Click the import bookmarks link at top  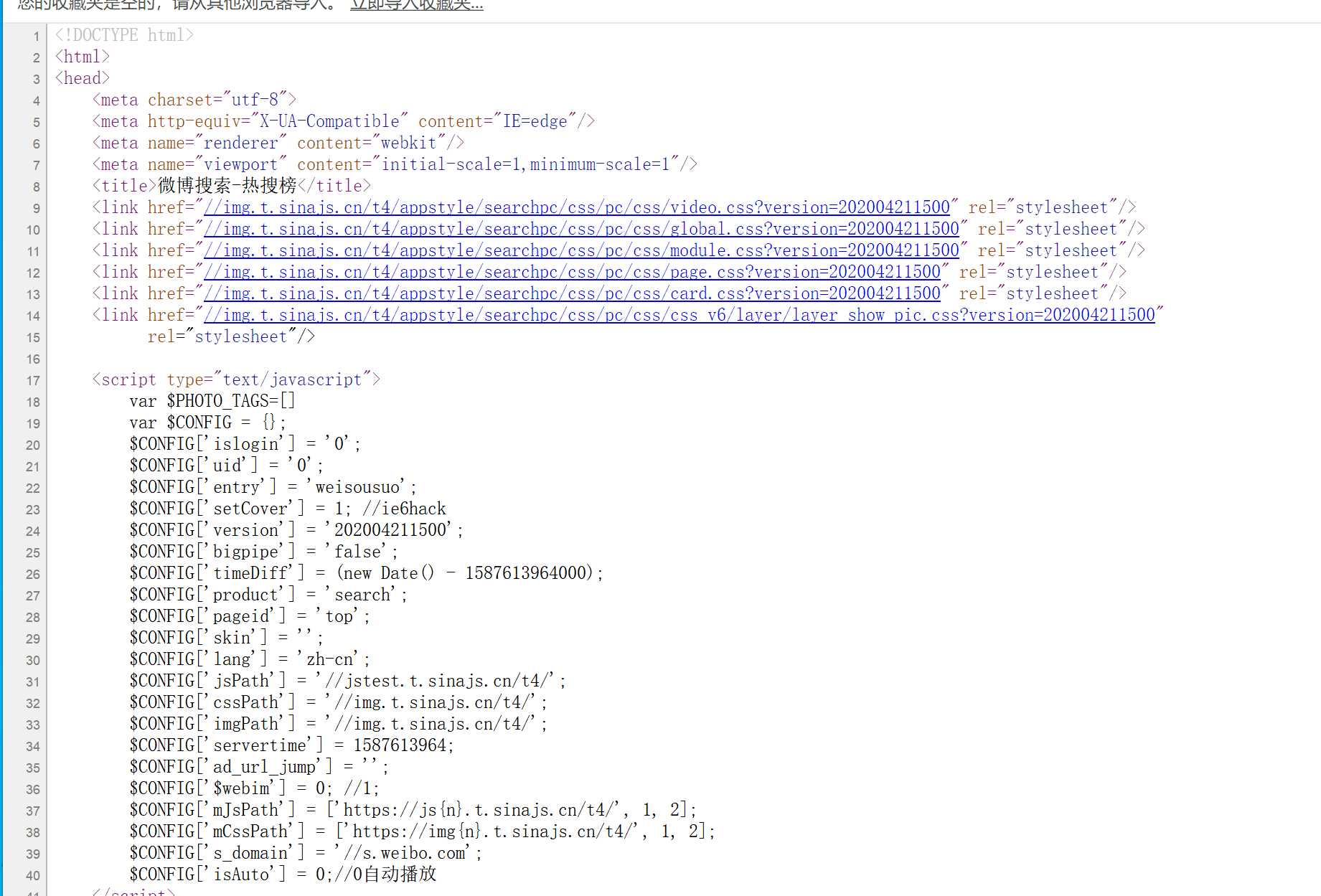(x=417, y=5)
